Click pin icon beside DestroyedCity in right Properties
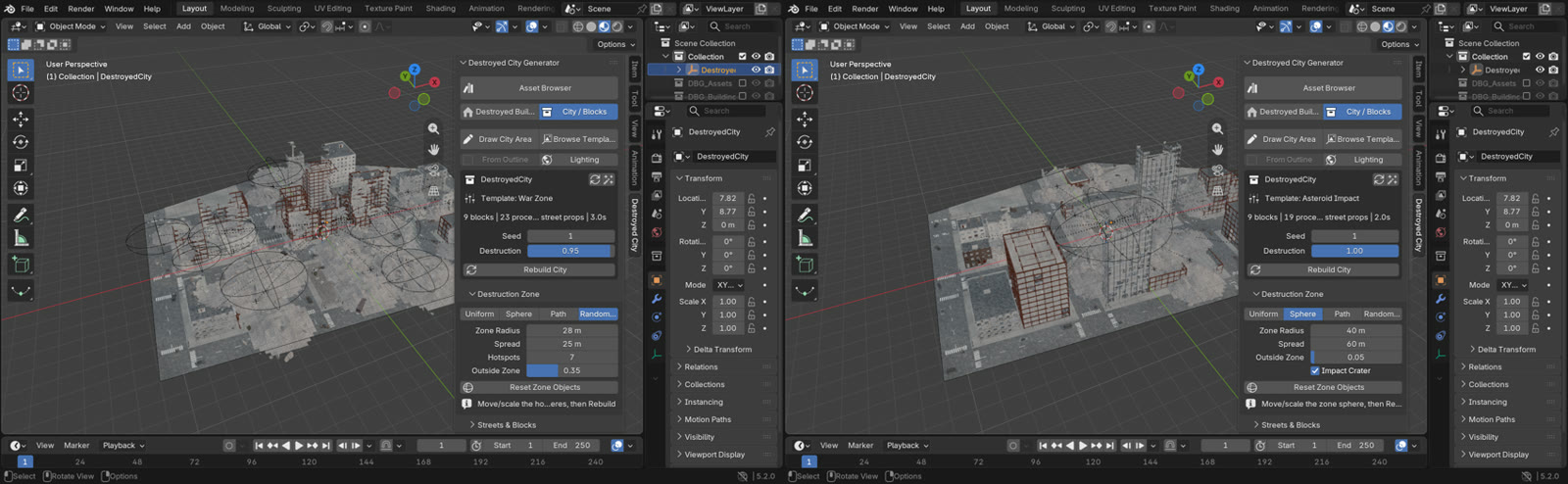The height and width of the screenshot is (484, 1568). click(1554, 131)
